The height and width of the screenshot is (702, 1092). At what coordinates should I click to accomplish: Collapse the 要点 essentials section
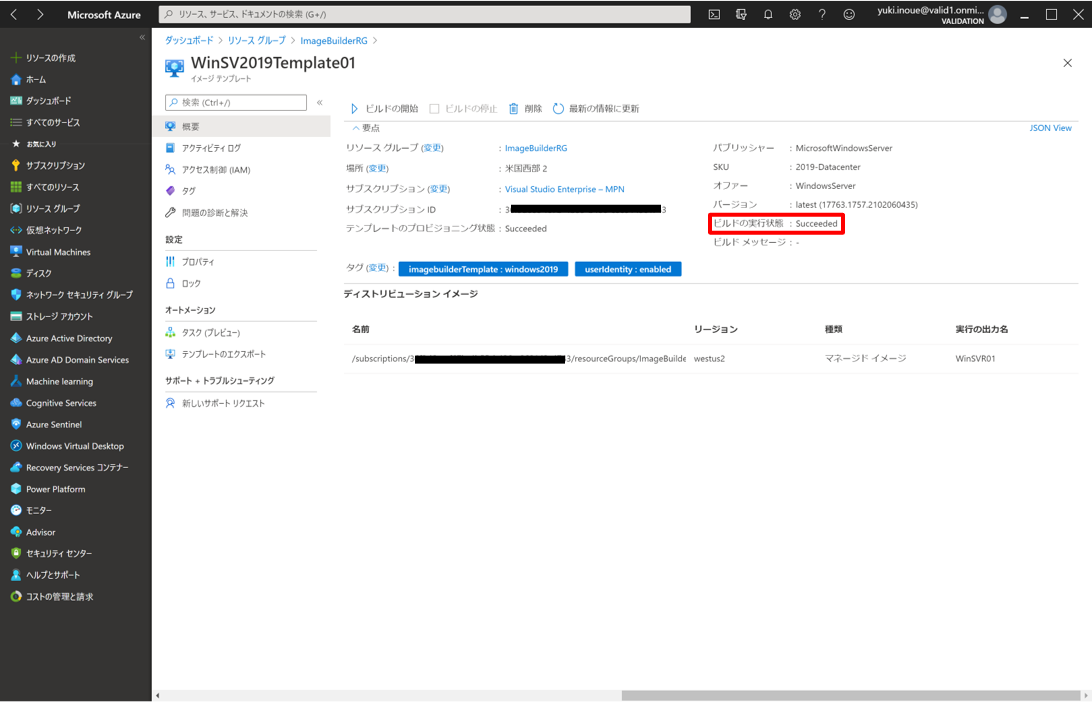pyautogui.click(x=366, y=128)
